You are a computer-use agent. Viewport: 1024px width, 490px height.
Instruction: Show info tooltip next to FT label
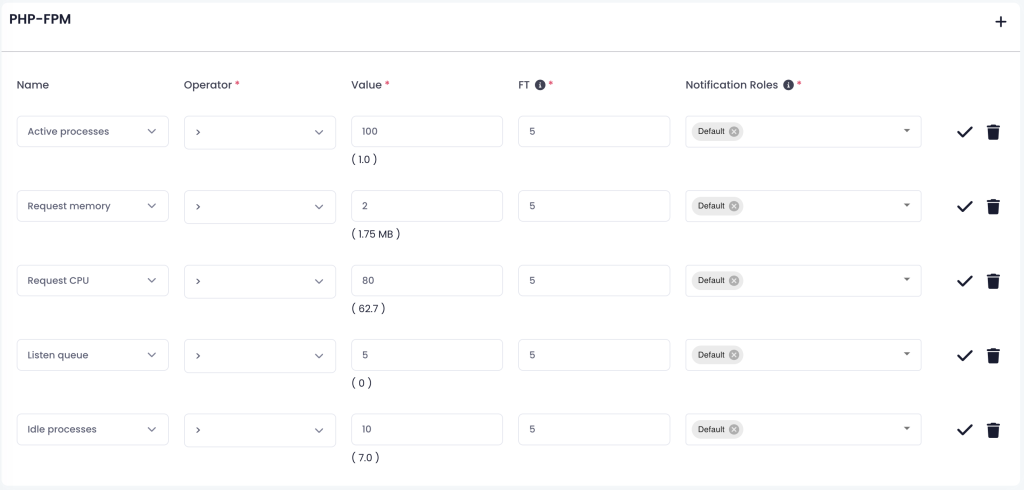(540, 85)
